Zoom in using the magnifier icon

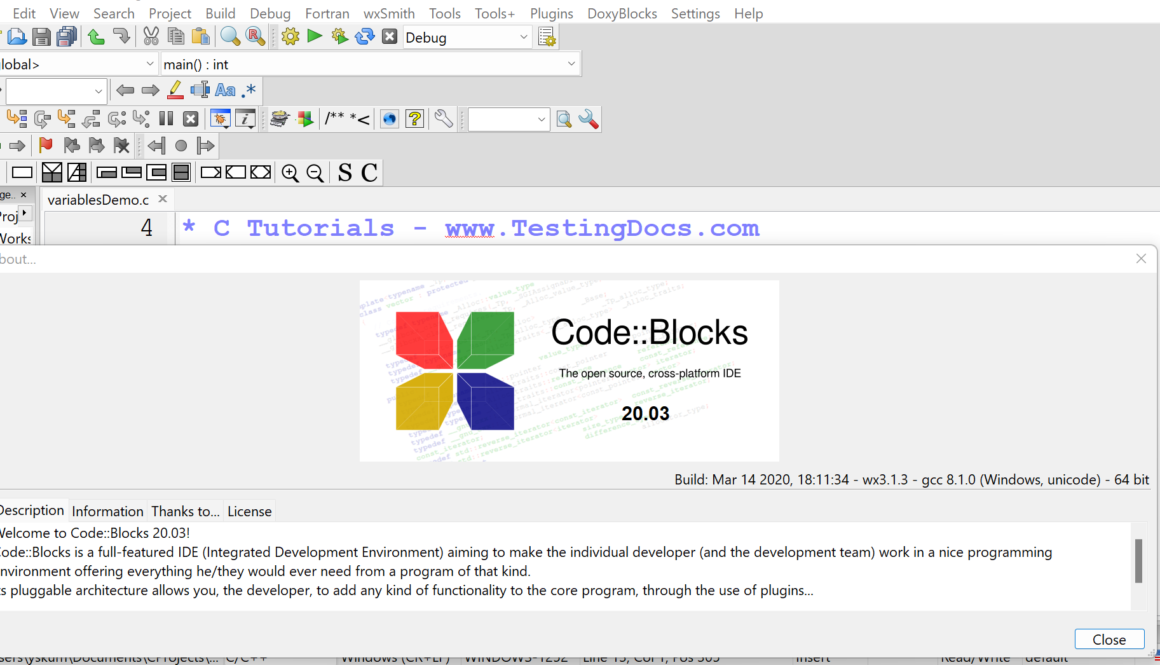click(290, 172)
